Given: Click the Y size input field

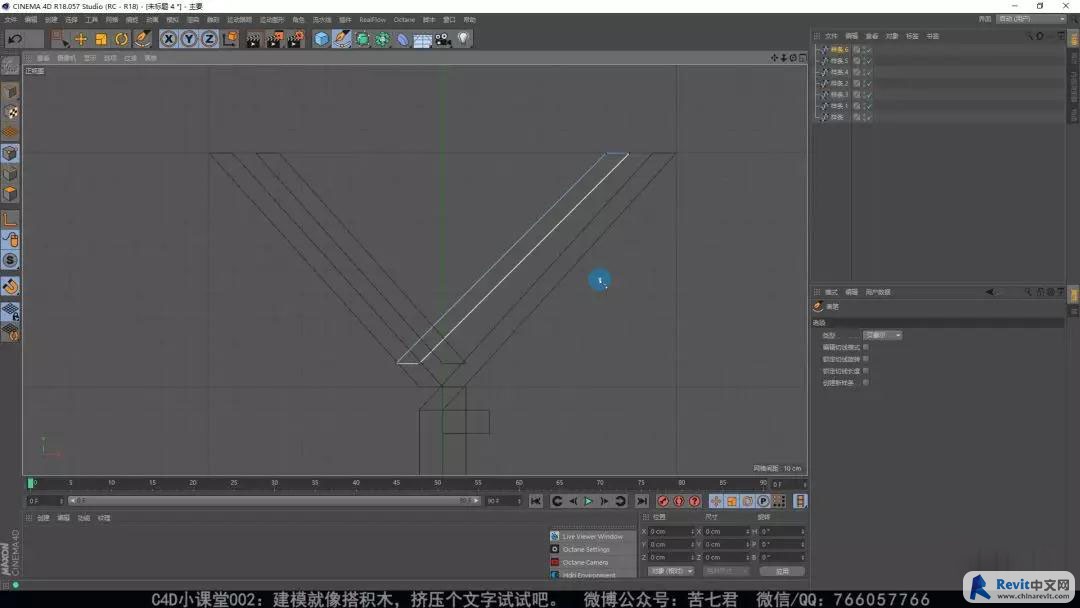Looking at the screenshot, I should coord(726,545).
